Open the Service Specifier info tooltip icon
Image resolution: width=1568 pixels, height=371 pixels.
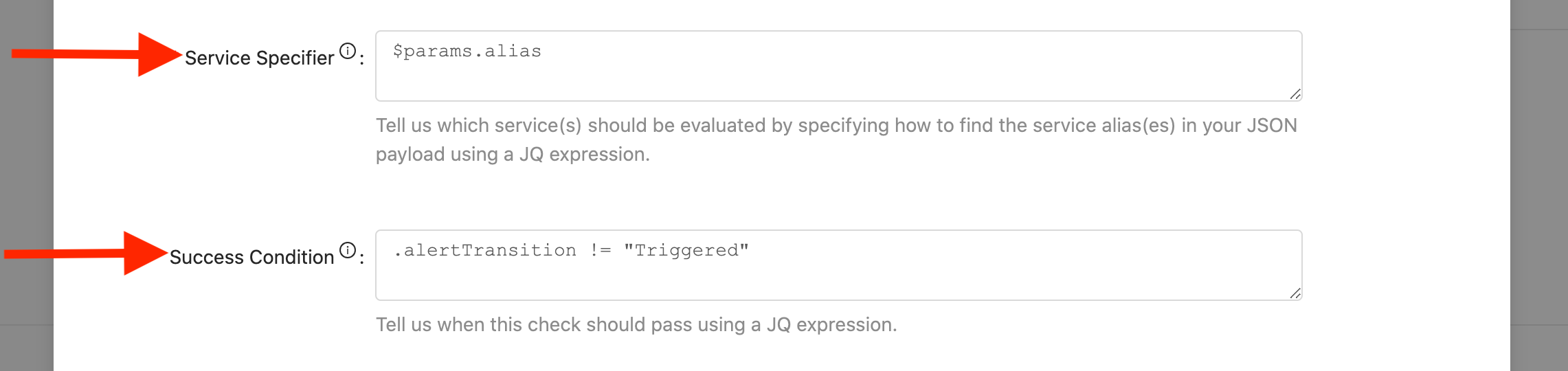348,51
